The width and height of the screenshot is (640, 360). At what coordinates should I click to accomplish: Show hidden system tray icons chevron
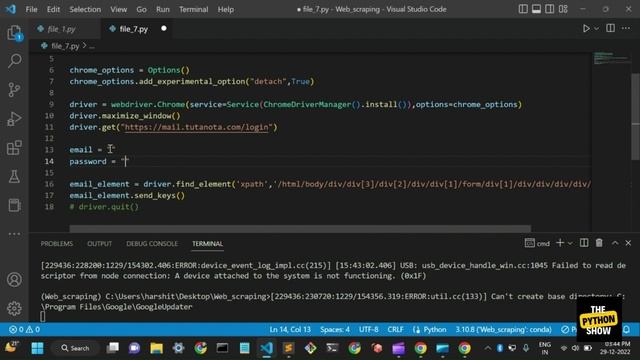click(487, 348)
